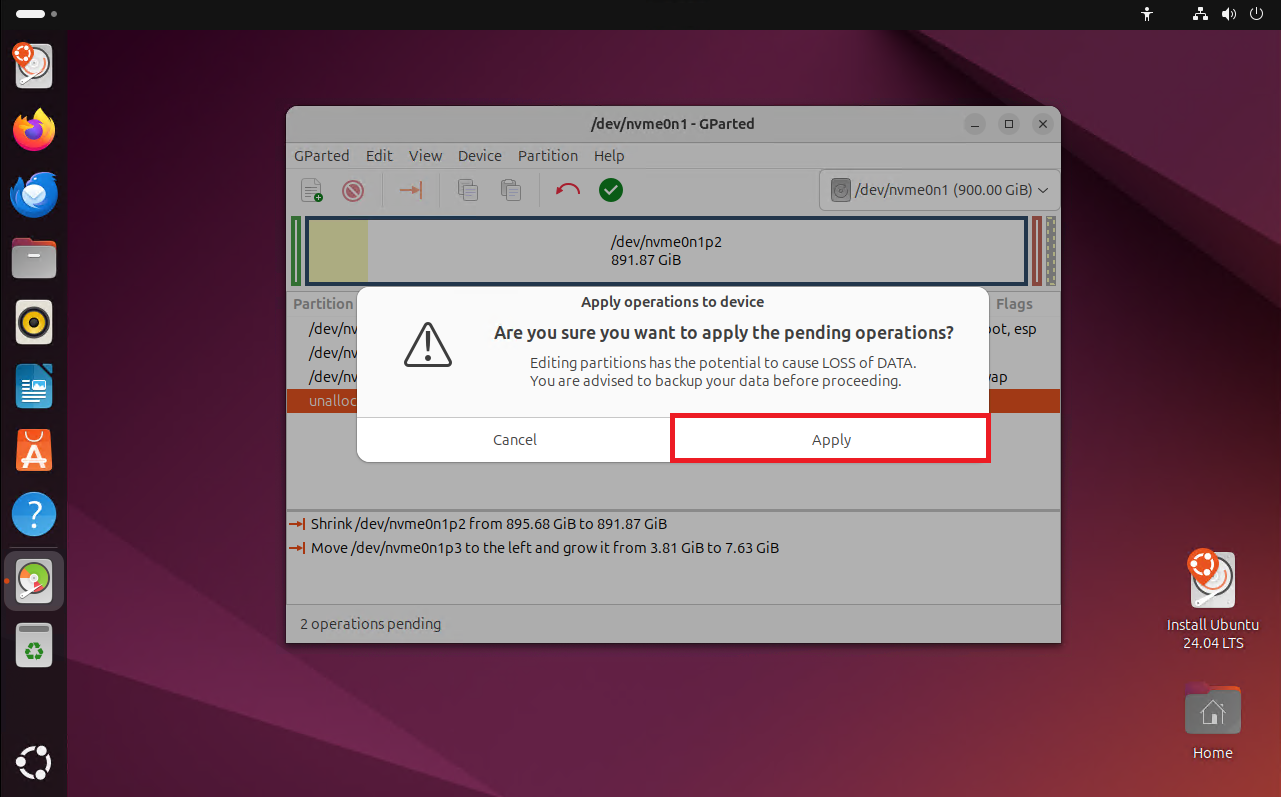Open the Help icon in the dock
This screenshot has height=797, width=1281.
34,515
